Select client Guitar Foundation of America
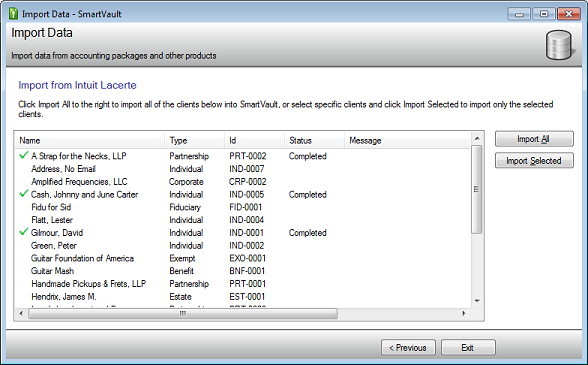 tap(82, 258)
